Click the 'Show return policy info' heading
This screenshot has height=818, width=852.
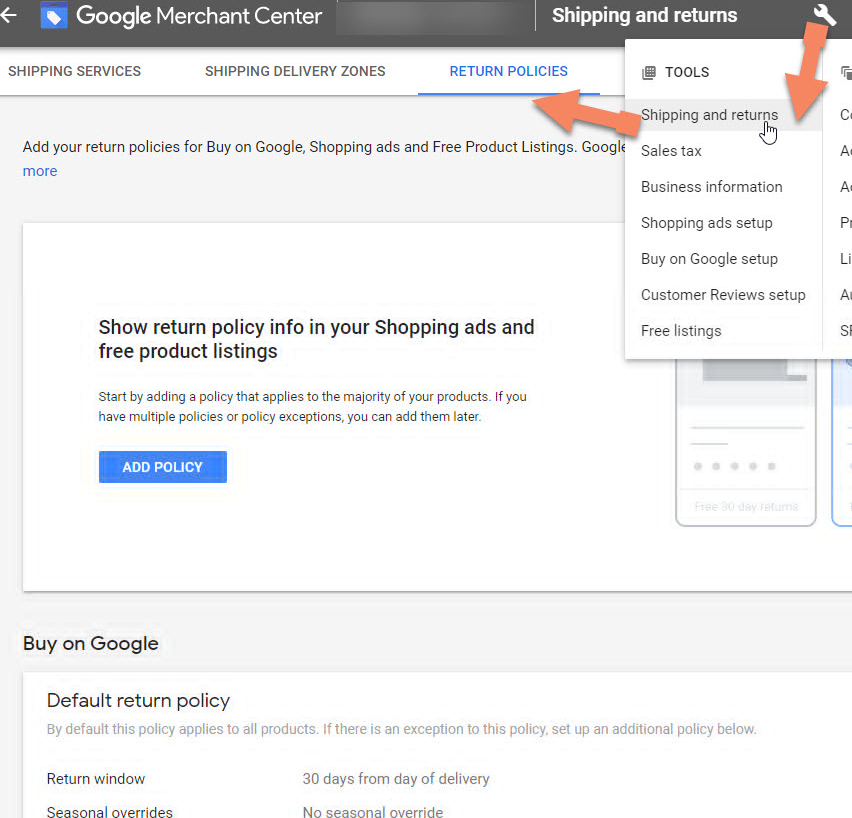pos(316,339)
